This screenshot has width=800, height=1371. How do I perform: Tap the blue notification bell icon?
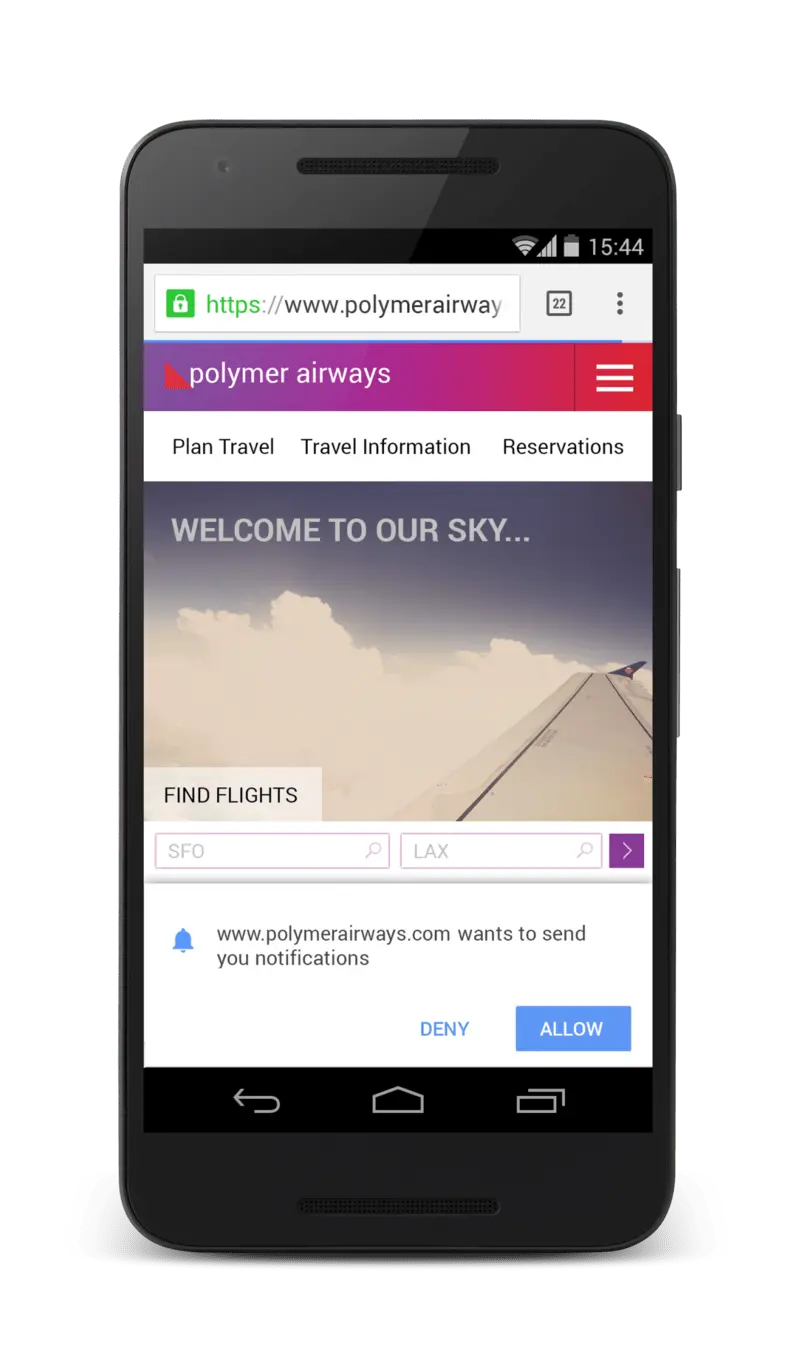point(183,941)
